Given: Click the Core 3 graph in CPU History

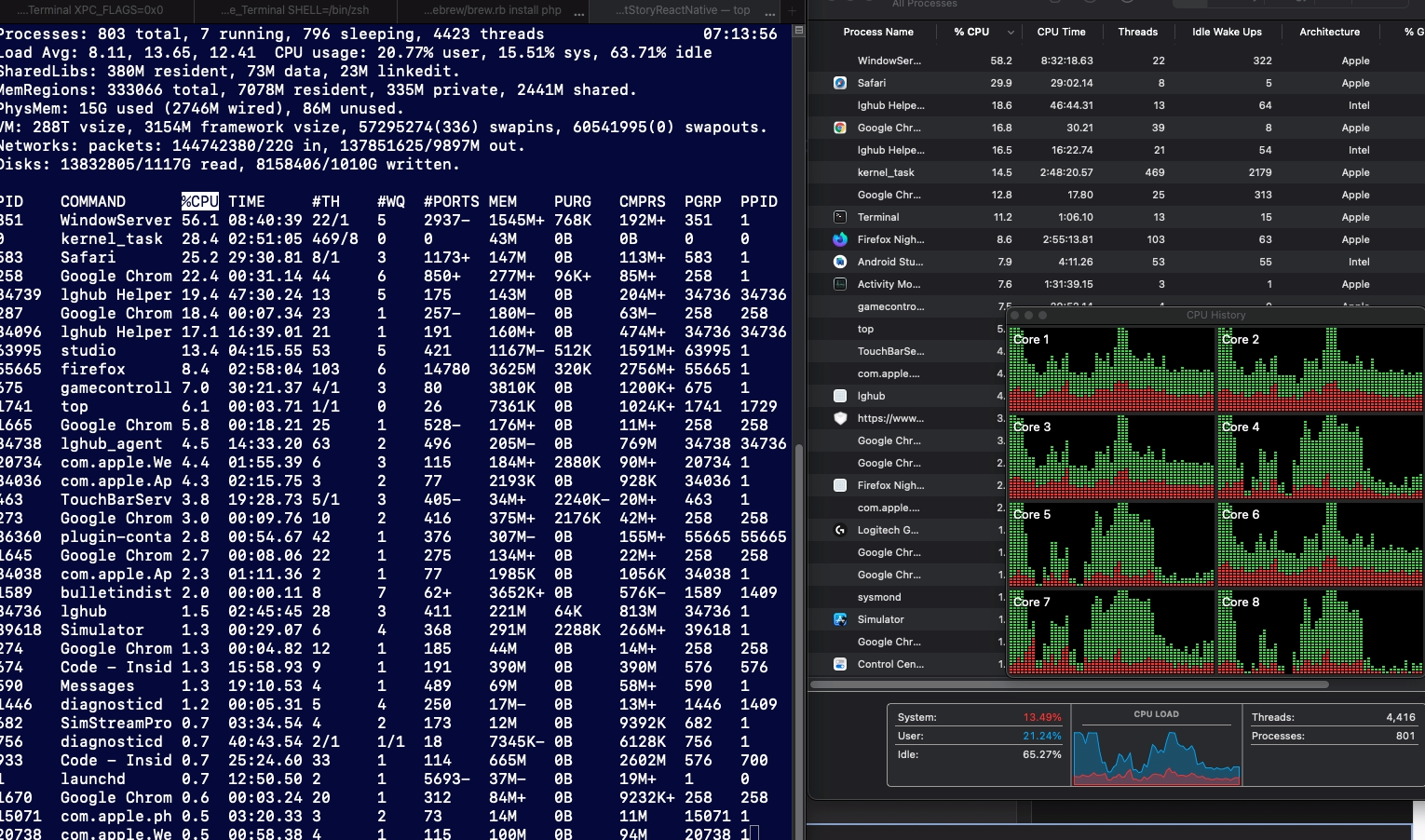Looking at the screenshot, I should tap(1111, 456).
